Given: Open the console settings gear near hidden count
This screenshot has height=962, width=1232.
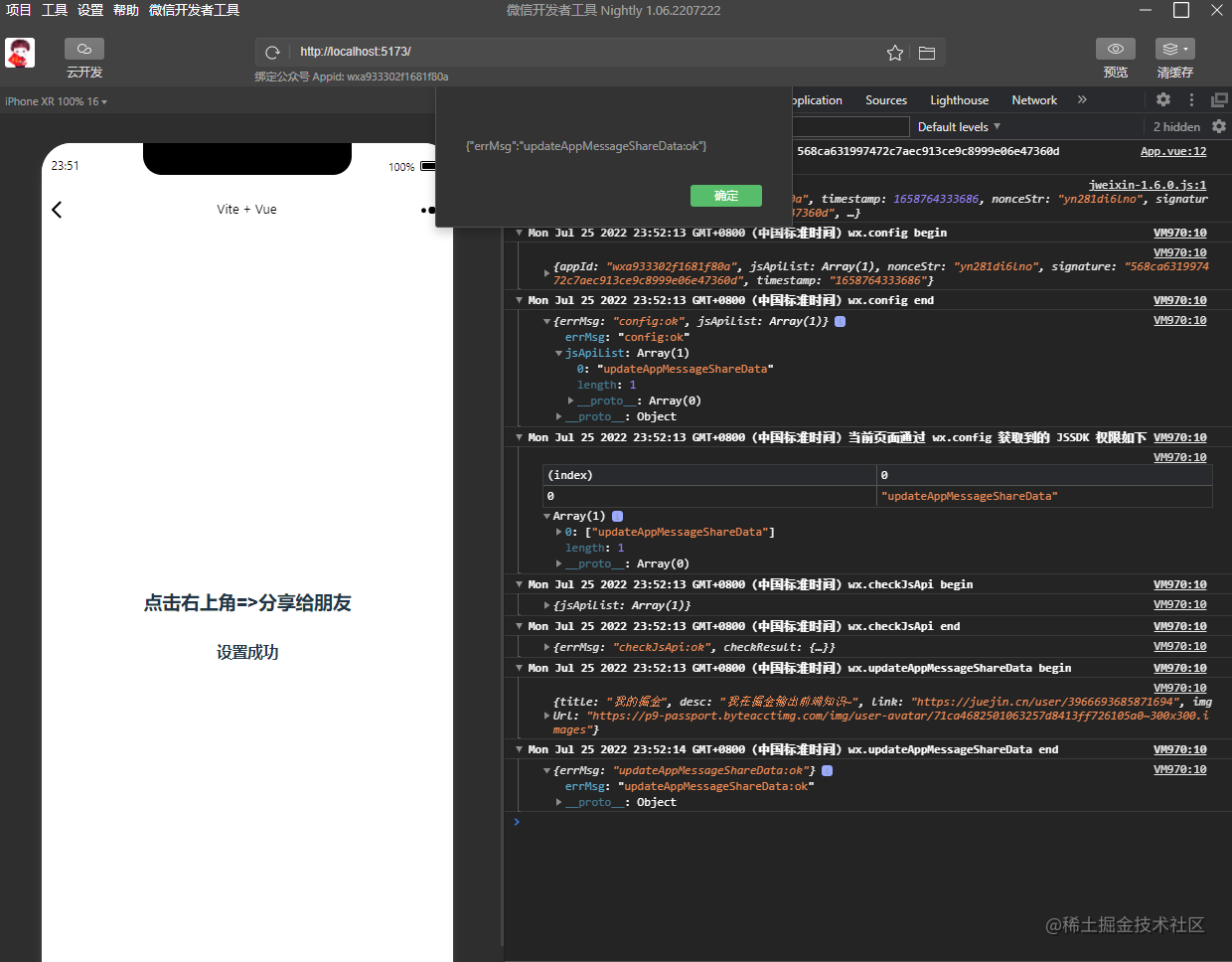Looking at the screenshot, I should click(1219, 126).
